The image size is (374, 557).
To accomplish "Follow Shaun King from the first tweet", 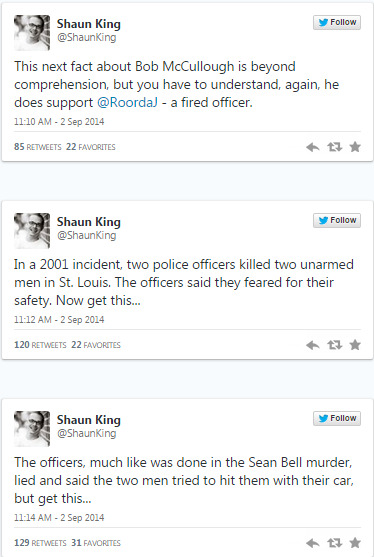I will (337, 22).
